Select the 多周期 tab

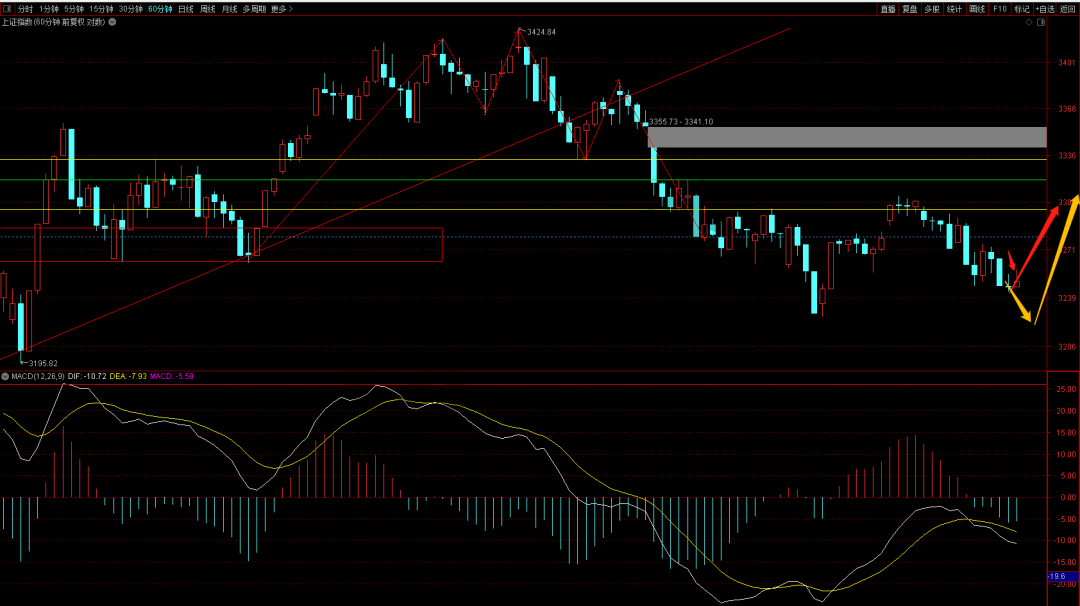click(254, 8)
